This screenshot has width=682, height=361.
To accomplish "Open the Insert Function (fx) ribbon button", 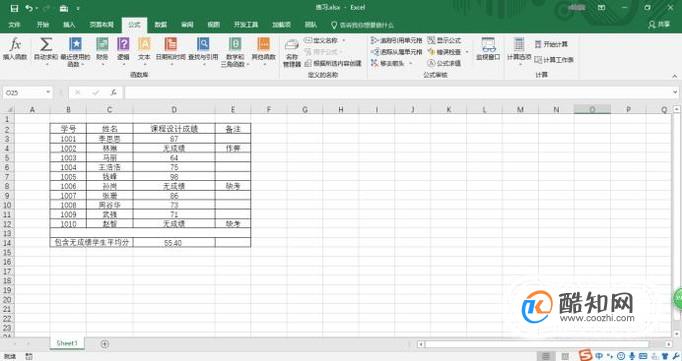I will [x=15, y=49].
